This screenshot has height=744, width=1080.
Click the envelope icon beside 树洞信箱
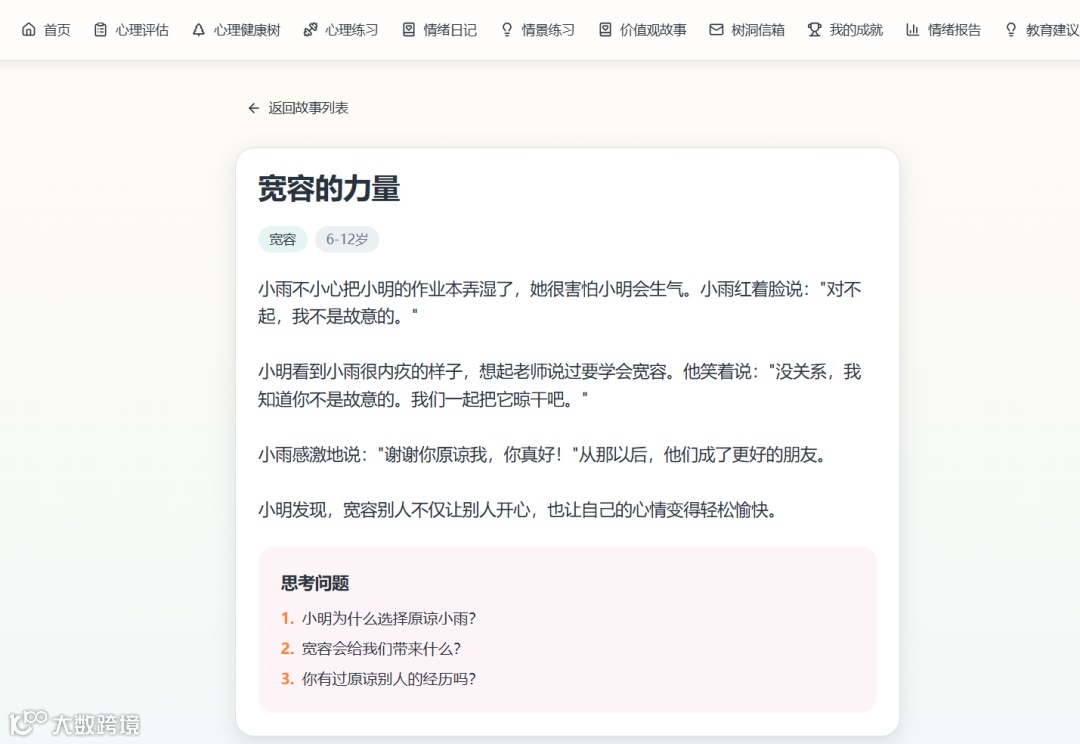(716, 30)
